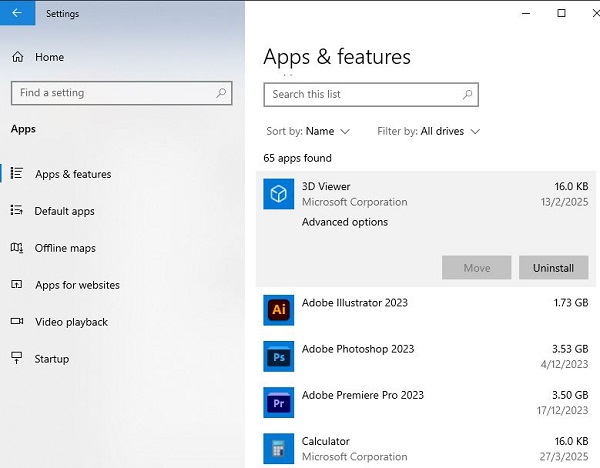Open the Sort by Name dropdown
600x468 pixels.
pyautogui.click(x=308, y=131)
